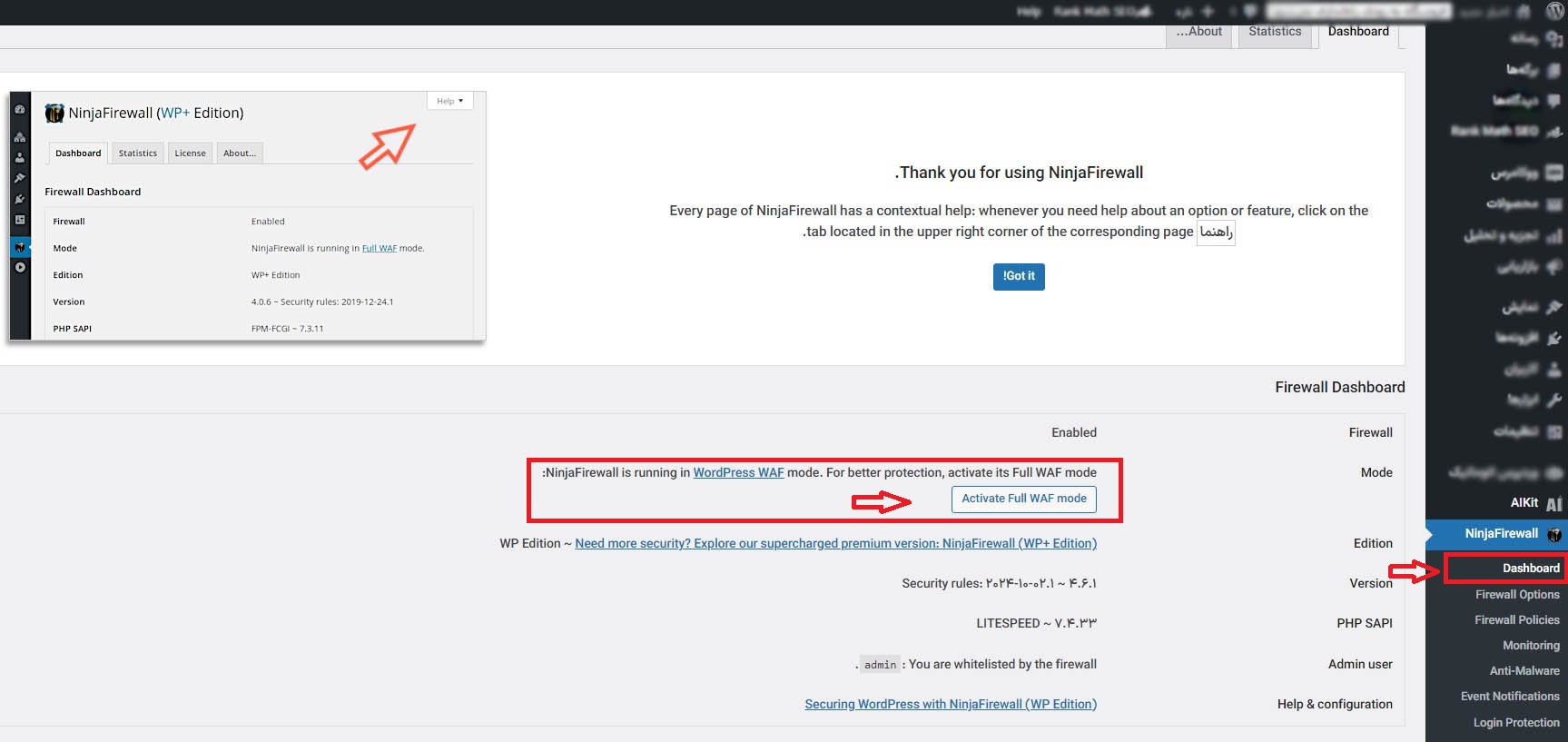Open the Appearance paintbrush icon in sidebar

click(1553, 307)
